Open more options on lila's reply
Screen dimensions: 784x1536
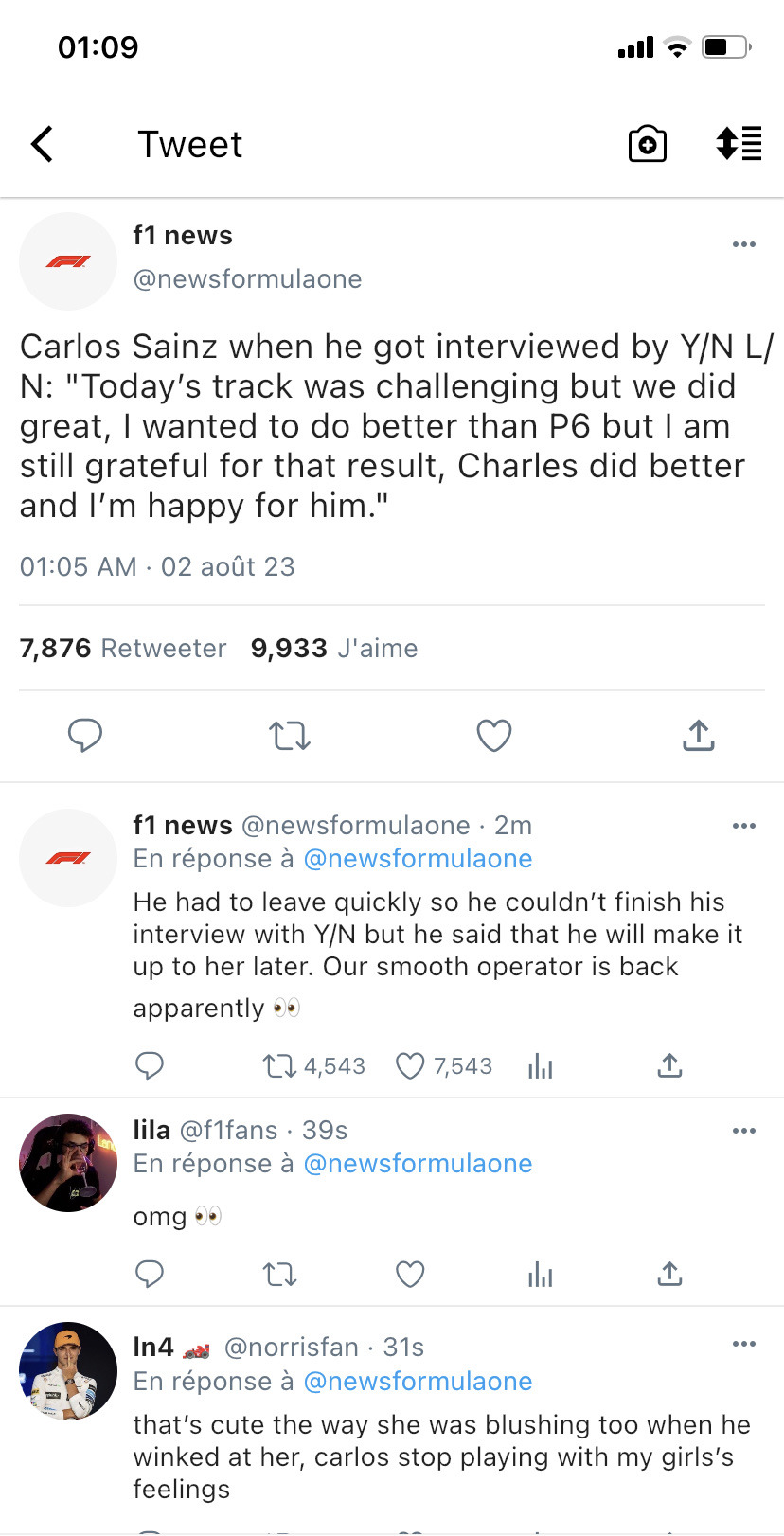(x=744, y=1131)
